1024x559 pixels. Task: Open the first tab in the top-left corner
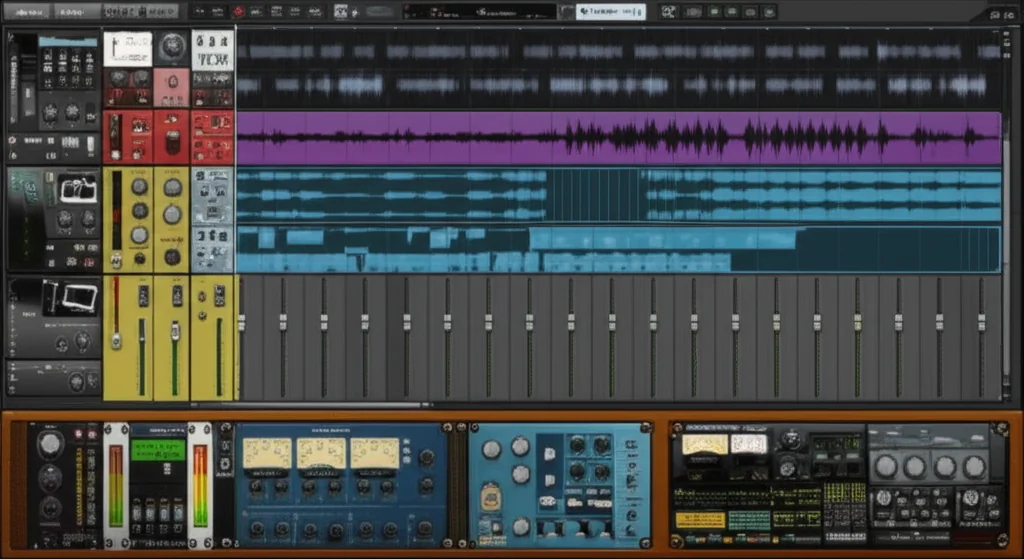pos(26,12)
